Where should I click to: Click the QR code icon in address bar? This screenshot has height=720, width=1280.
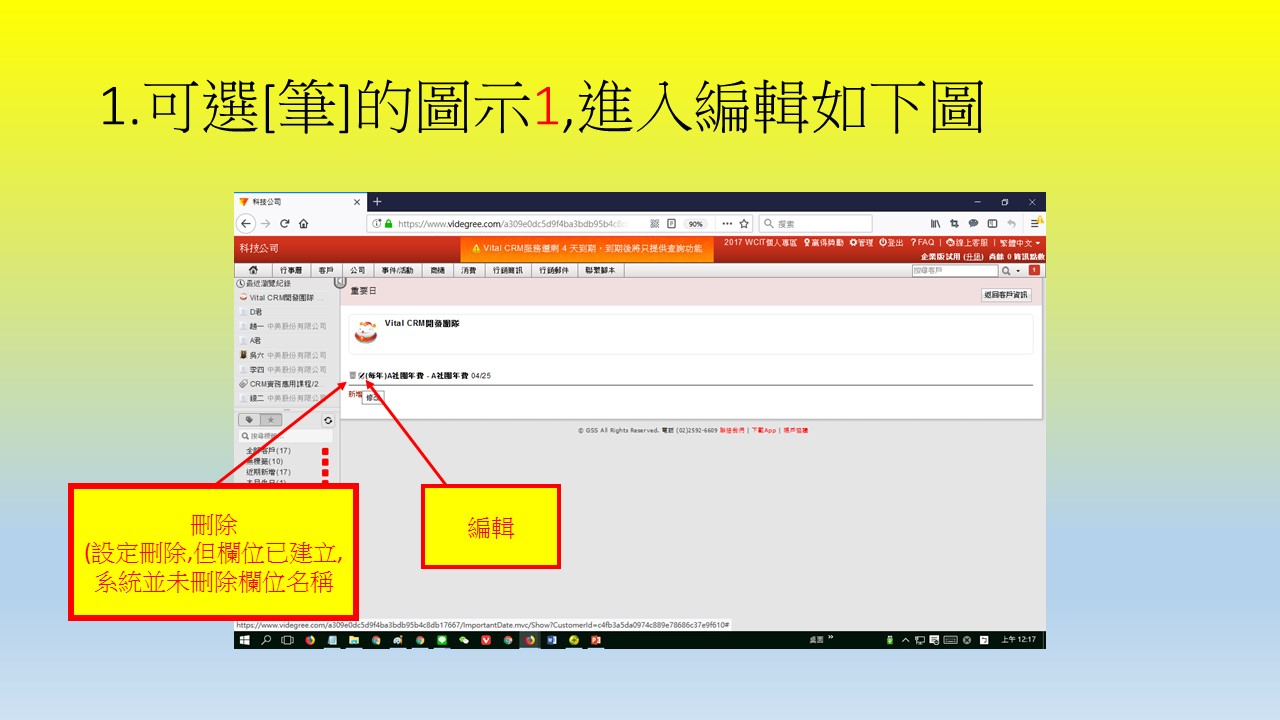tap(655, 224)
